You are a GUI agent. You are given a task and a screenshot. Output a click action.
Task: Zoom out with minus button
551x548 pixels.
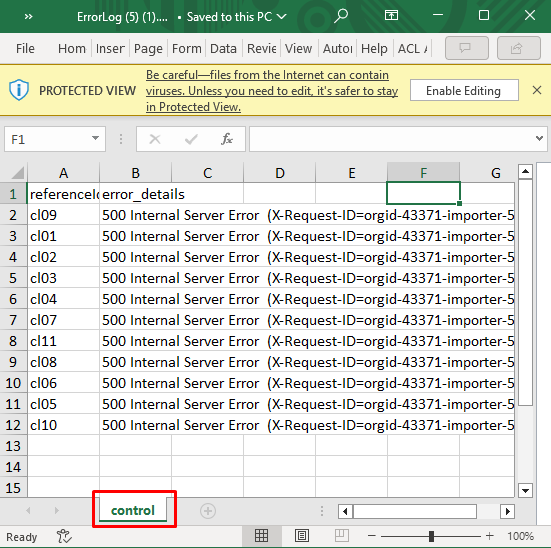[x=372, y=536]
